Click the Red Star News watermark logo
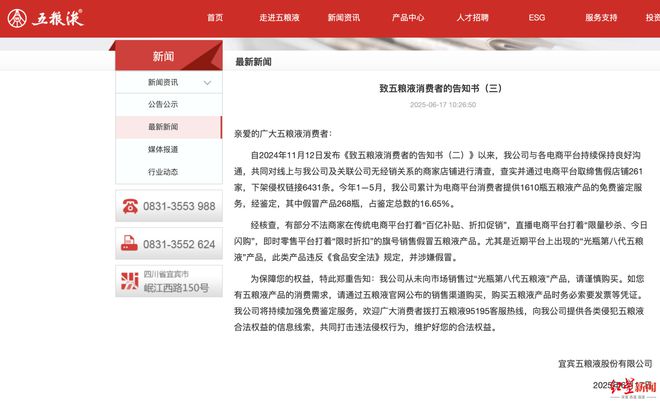 point(618,385)
